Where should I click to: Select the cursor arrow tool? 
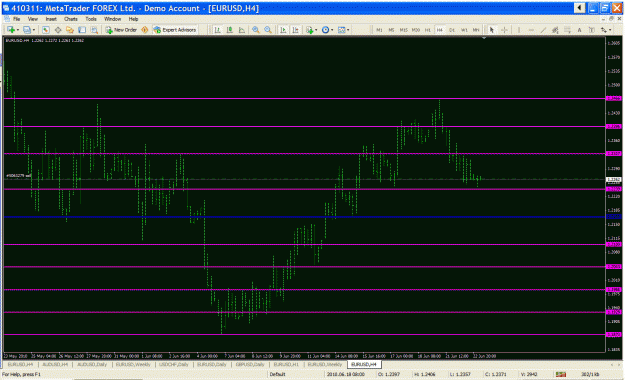tap(492, 30)
